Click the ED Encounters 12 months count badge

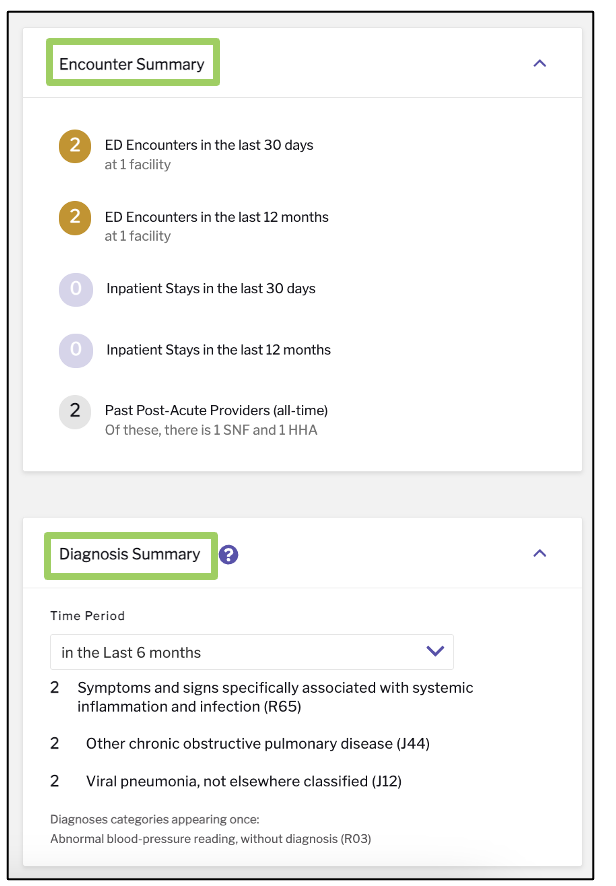point(75,218)
